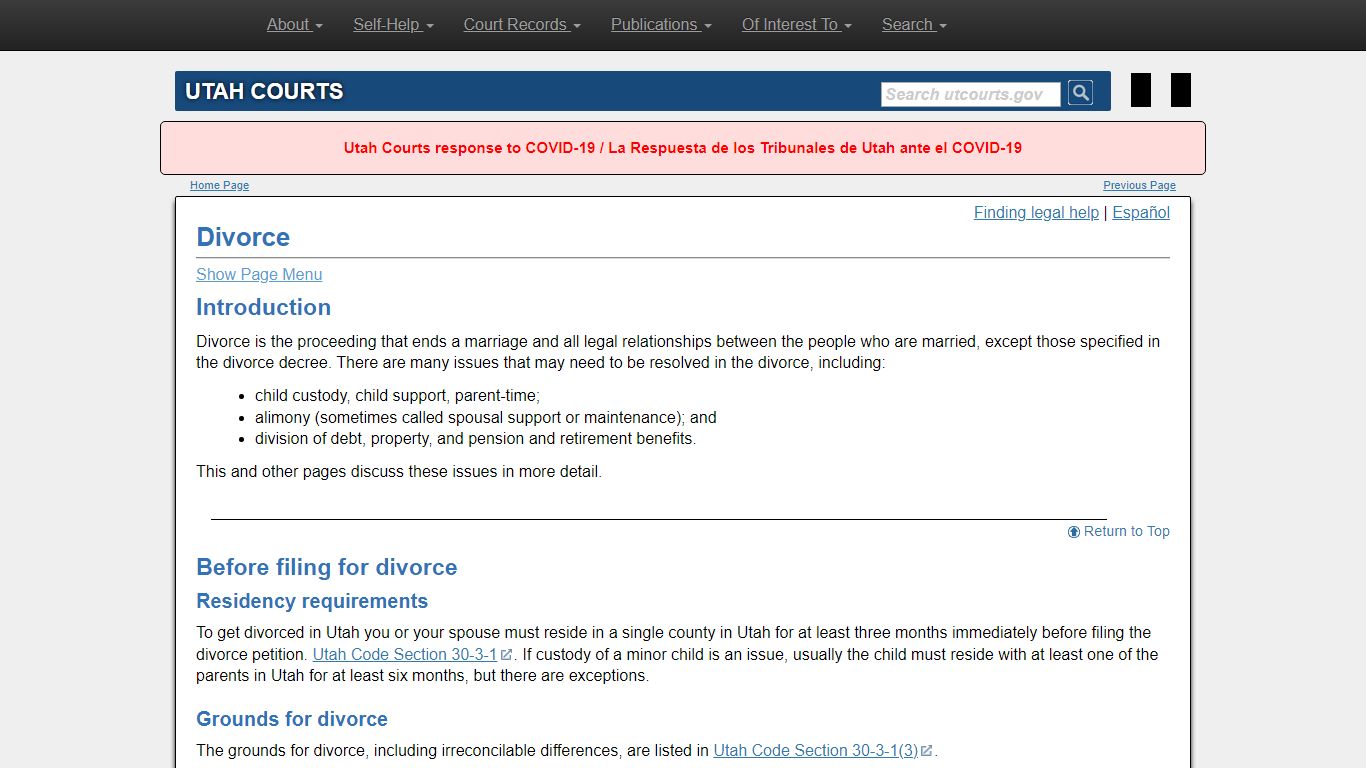Screen dimensions: 1366x768
Task: Expand the Self-Help dropdown menu
Action: [x=393, y=25]
